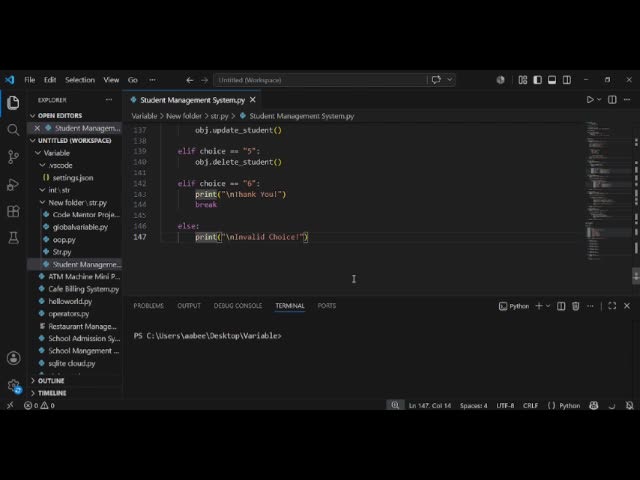Click the errors and warnings status counter
The image size is (640, 480).
pos(39,405)
